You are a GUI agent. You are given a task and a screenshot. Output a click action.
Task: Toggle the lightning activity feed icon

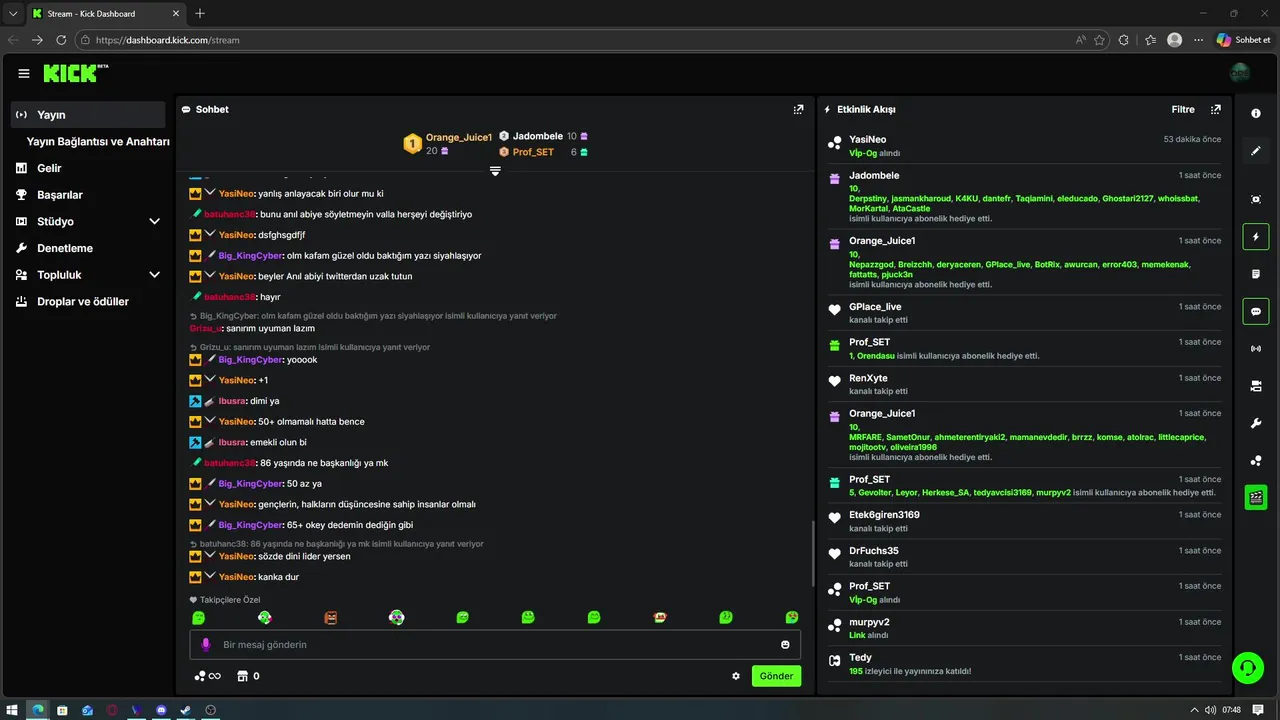pos(1256,237)
